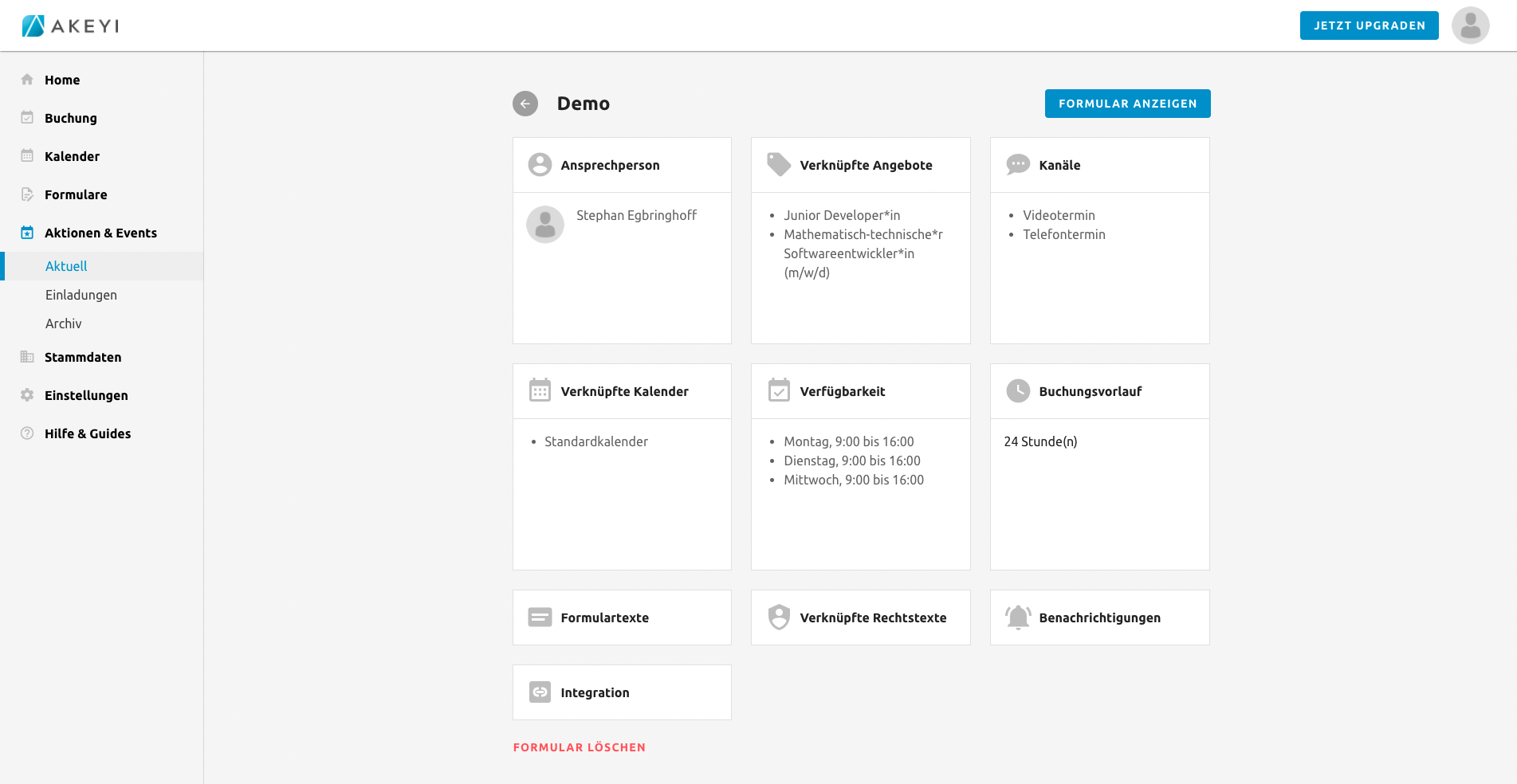This screenshot has width=1517, height=784.
Task: Click the Kanäle chat bubble icon
Action: point(1018,165)
